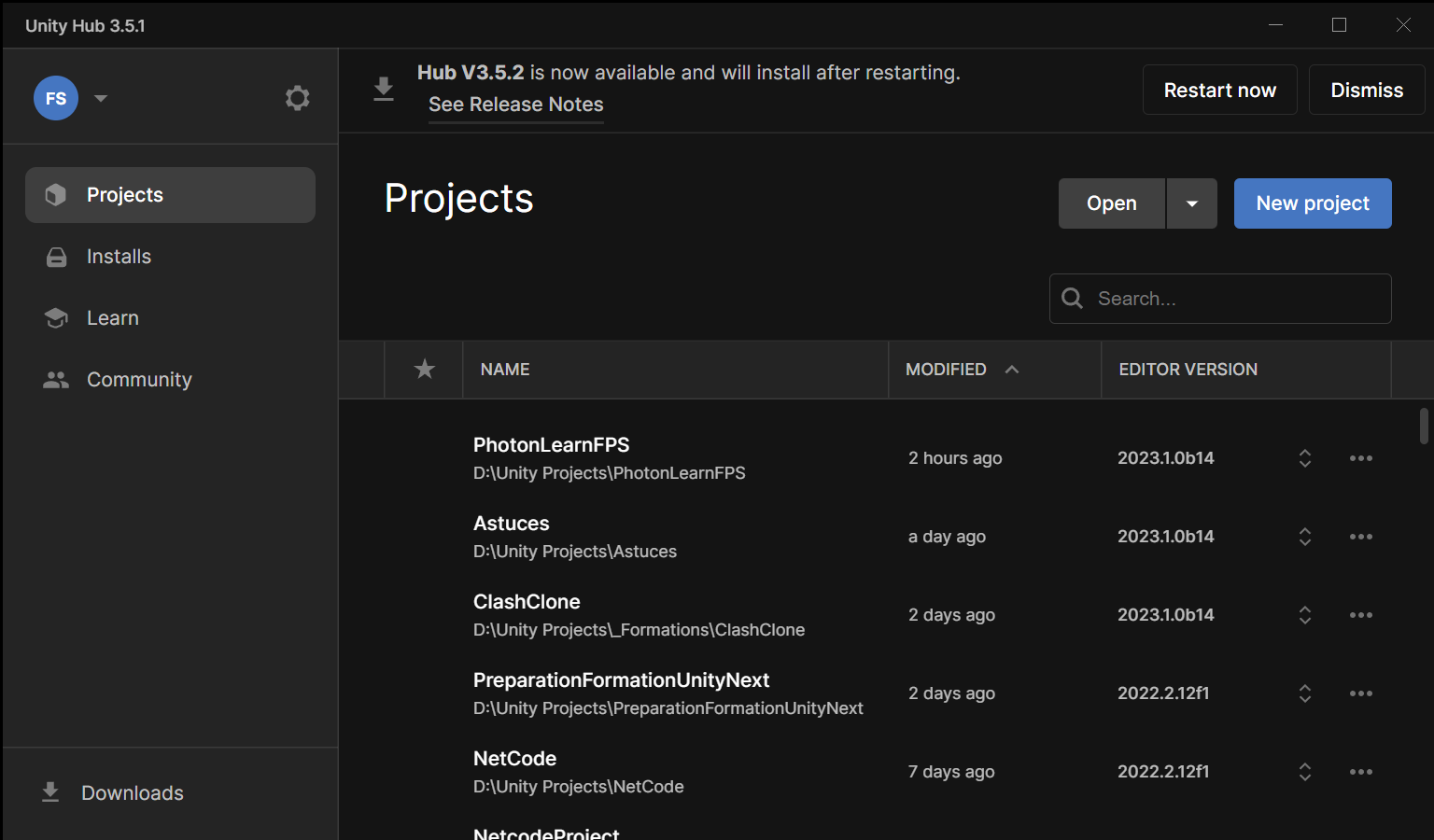Open the PhotonLearnFPS project

(x=551, y=445)
